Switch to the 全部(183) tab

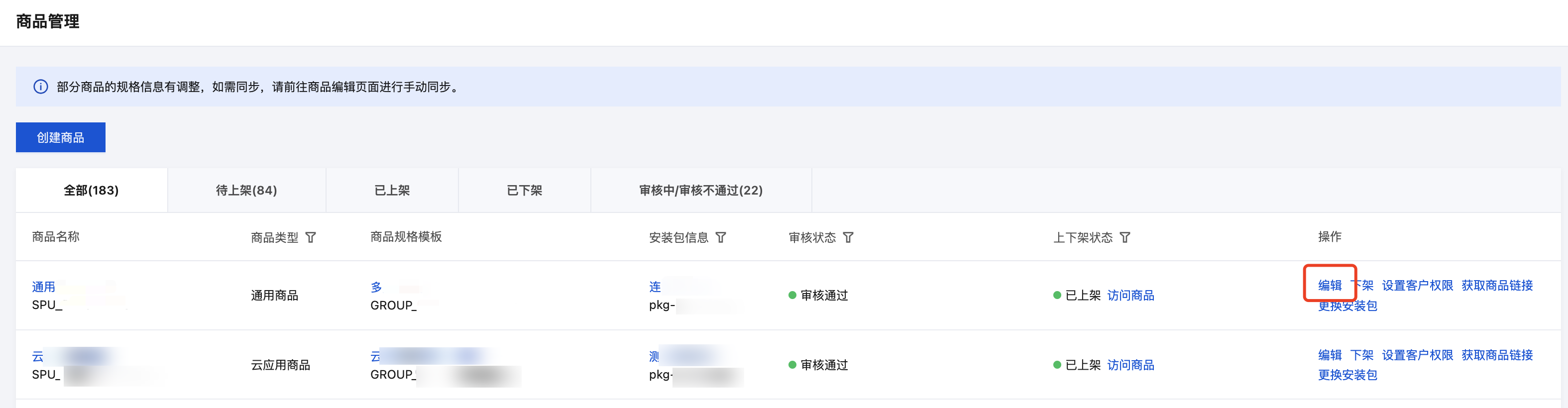coord(91,191)
